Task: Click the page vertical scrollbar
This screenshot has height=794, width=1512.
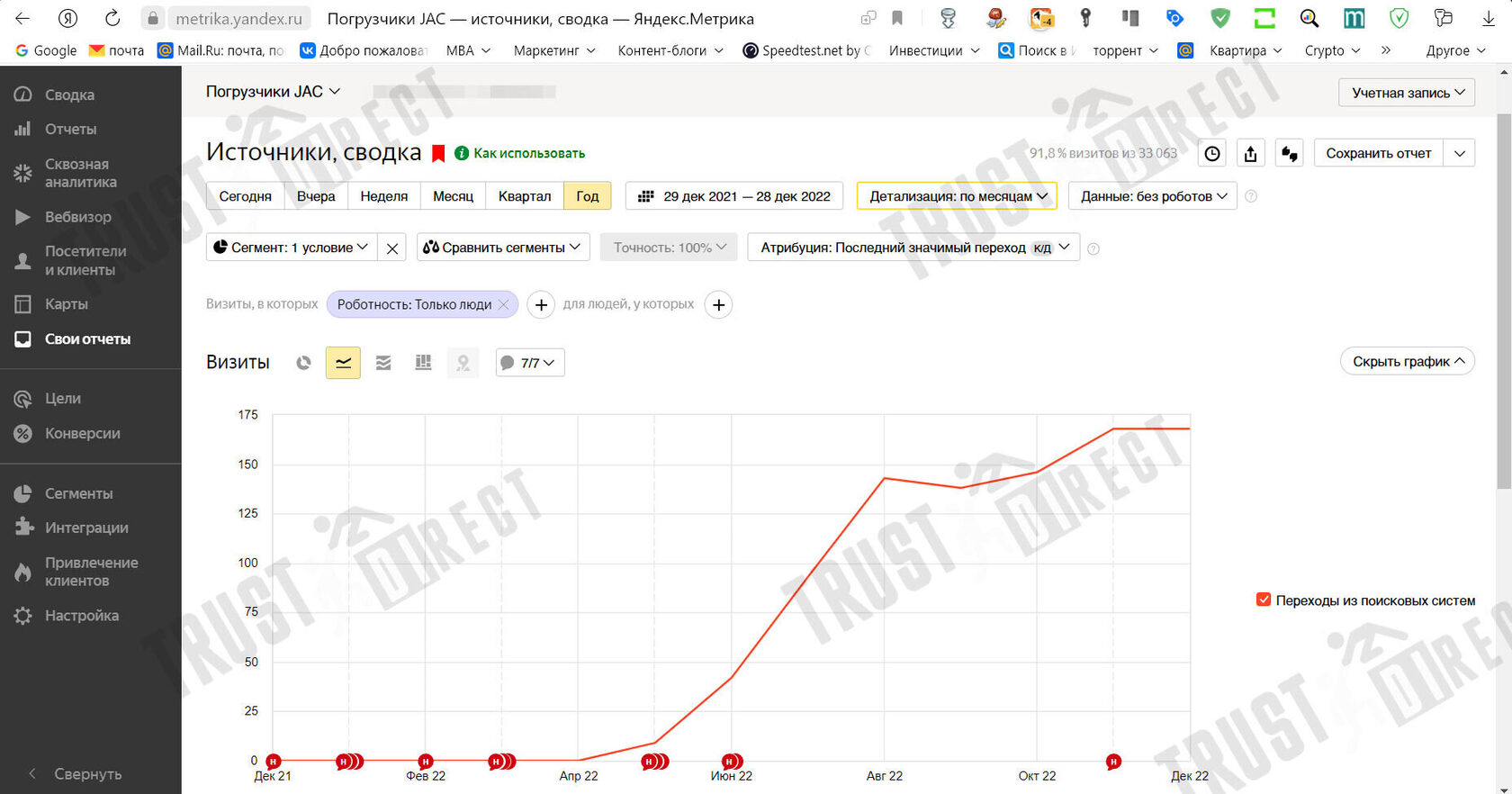Action: point(1504,302)
